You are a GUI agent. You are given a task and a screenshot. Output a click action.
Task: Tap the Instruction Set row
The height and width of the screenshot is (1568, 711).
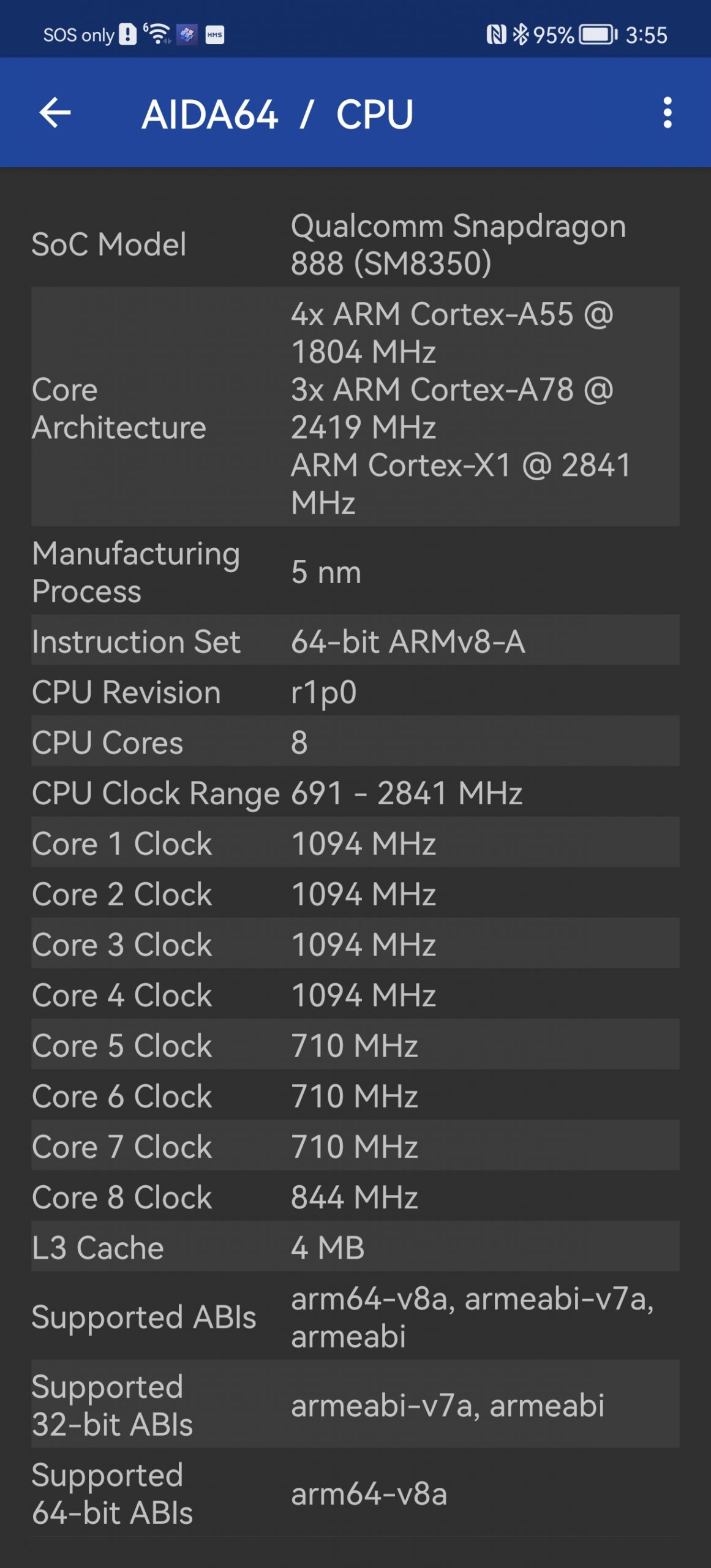click(355, 641)
